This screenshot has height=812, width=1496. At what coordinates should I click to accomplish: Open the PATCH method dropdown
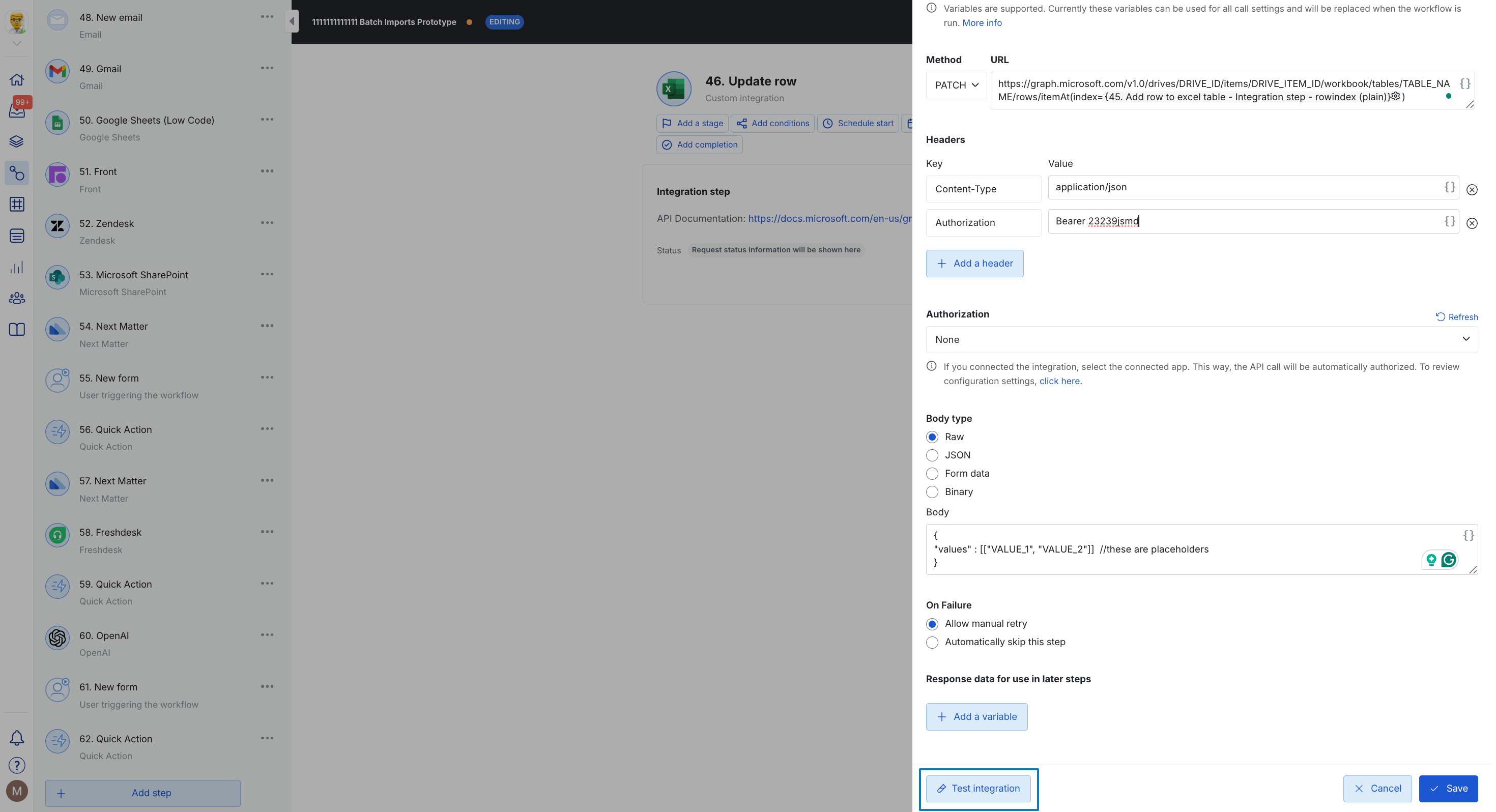956,85
